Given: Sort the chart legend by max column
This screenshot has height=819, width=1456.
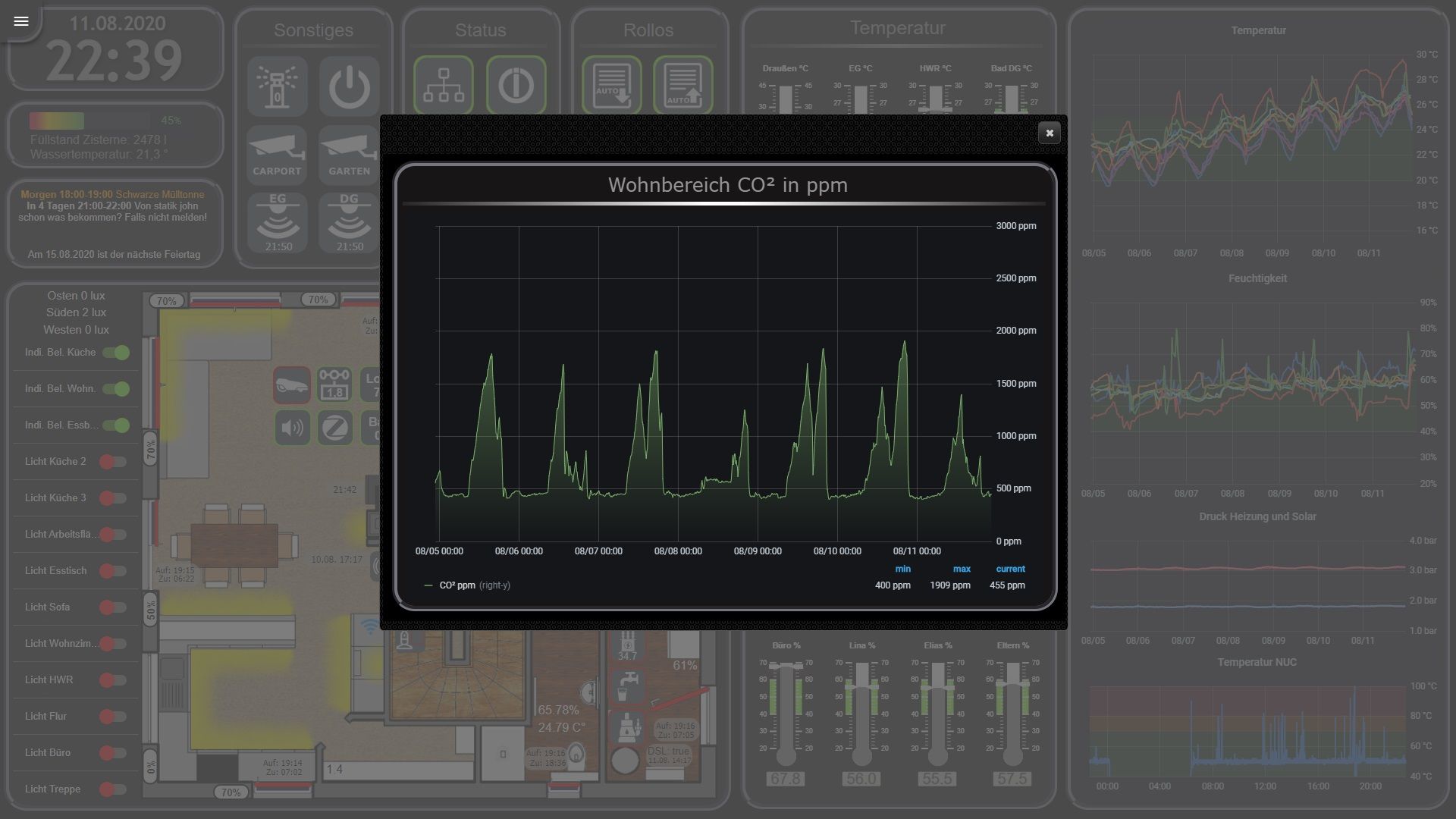Looking at the screenshot, I should pyautogui.click(x=962, y=569).
